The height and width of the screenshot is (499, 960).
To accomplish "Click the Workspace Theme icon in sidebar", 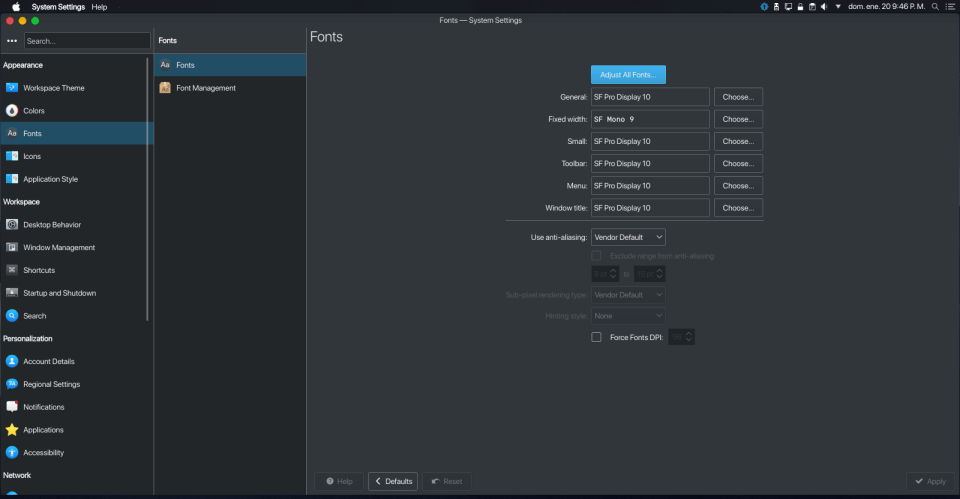I will [12, 88].
